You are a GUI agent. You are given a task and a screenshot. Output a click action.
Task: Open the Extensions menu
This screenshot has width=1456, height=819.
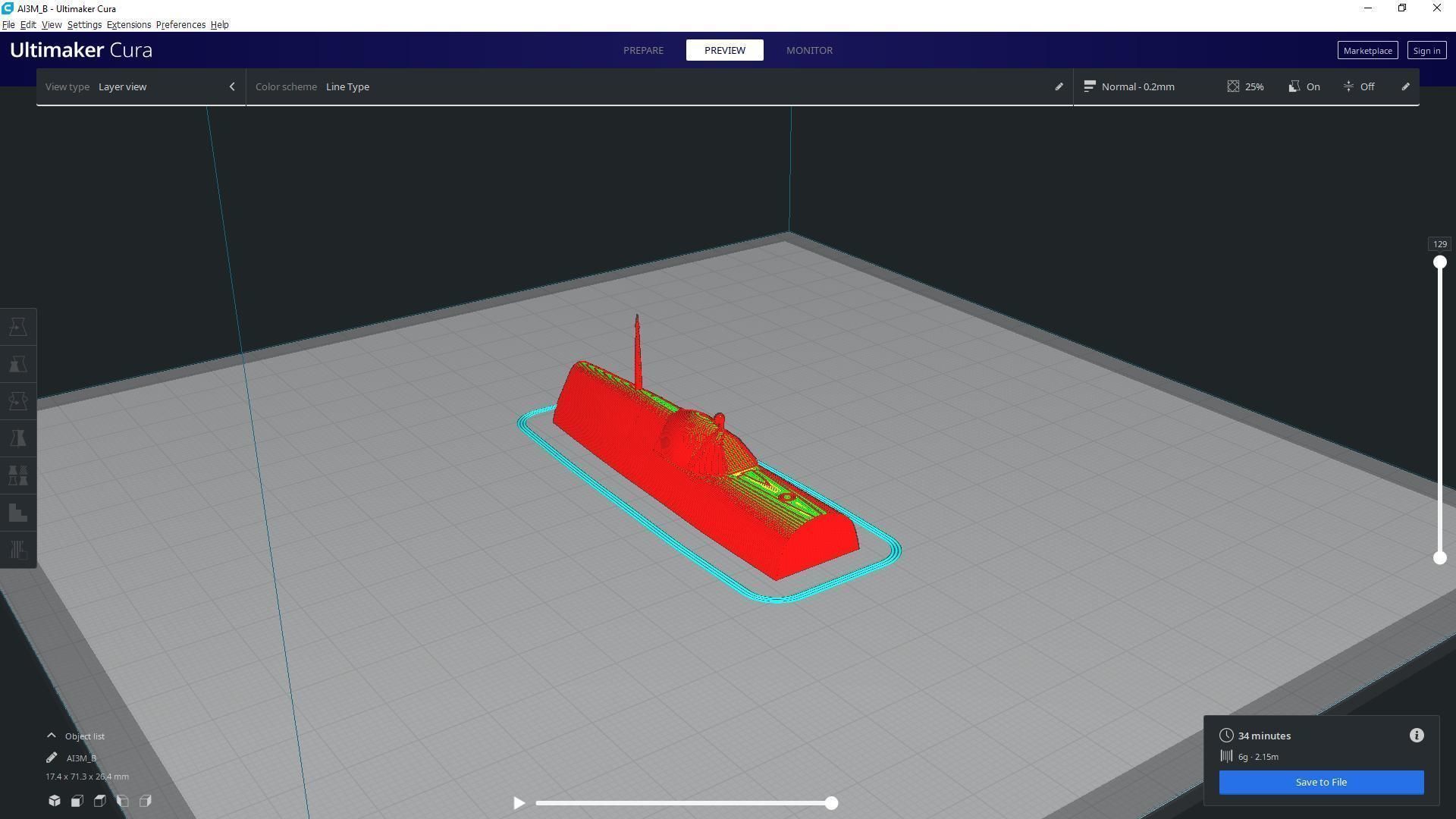coord(128,24)
